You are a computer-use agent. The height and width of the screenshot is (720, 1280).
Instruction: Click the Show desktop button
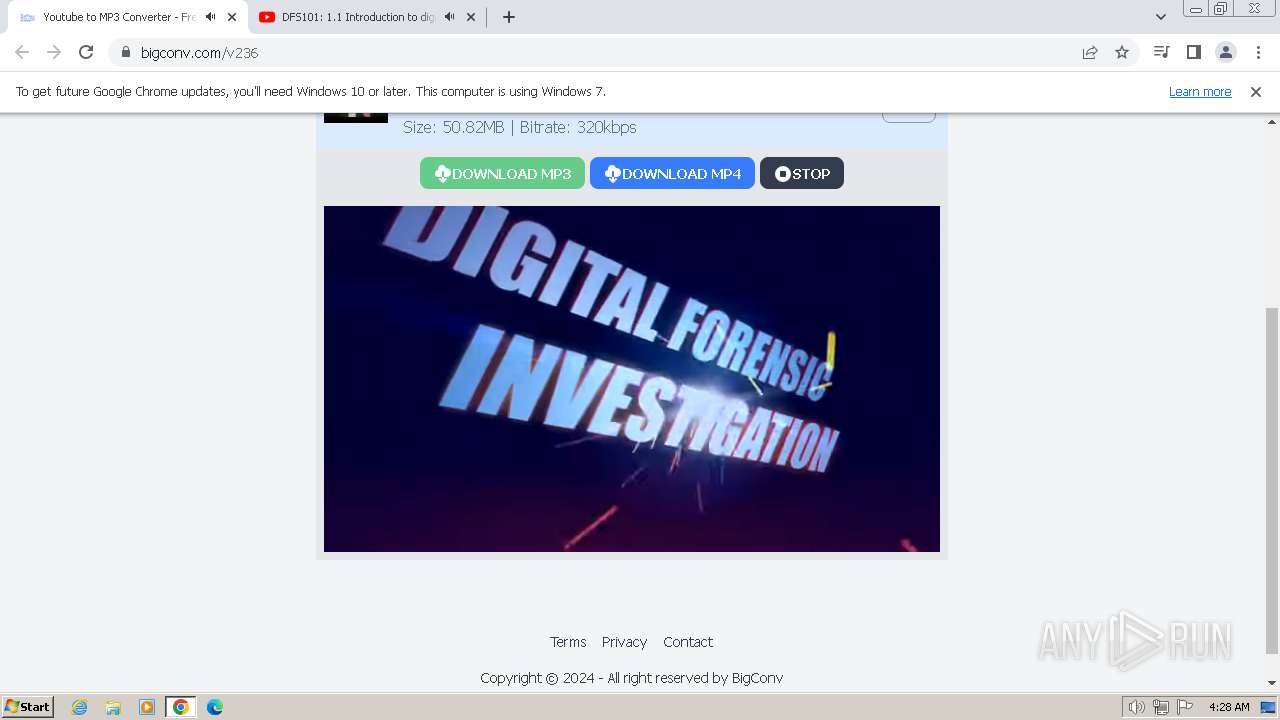(x=1270, y=707)
